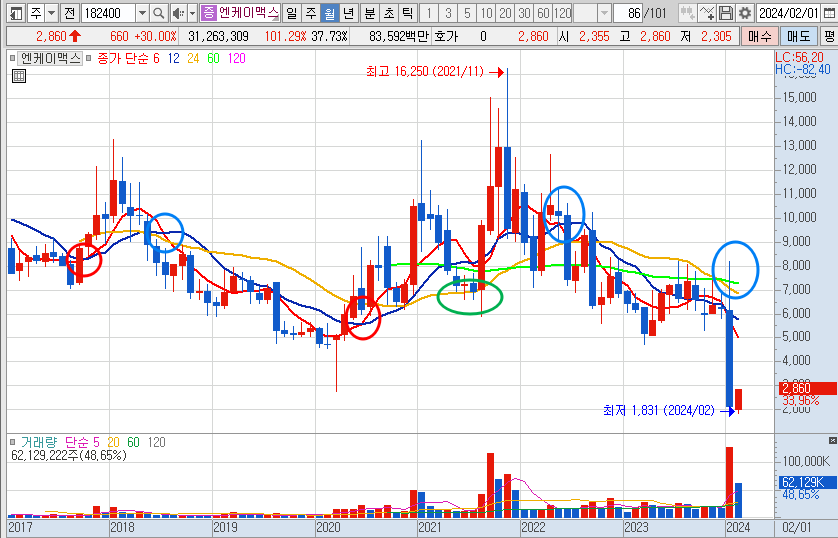Click the 최저 1,831 (2024/02) low label
838x538 pixels.
click(x=658, y=410)
